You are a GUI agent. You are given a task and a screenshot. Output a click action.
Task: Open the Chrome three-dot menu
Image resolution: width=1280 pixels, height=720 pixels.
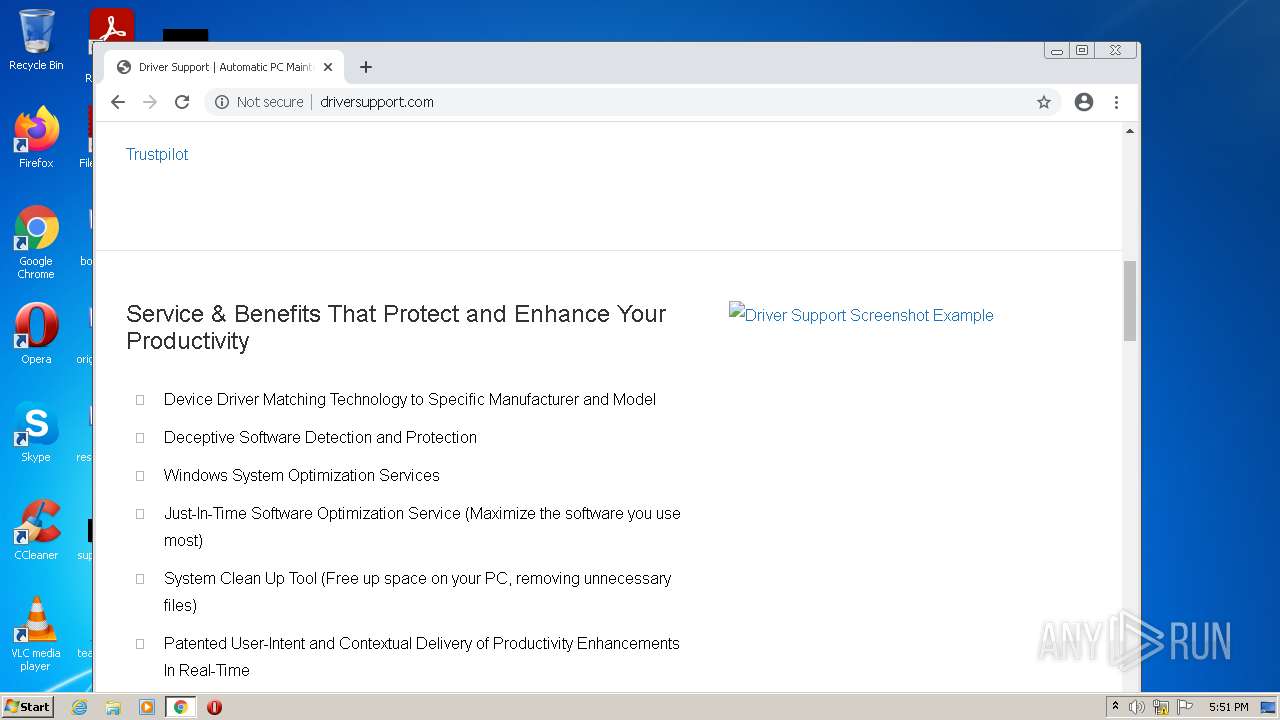tap(1116, 102)
